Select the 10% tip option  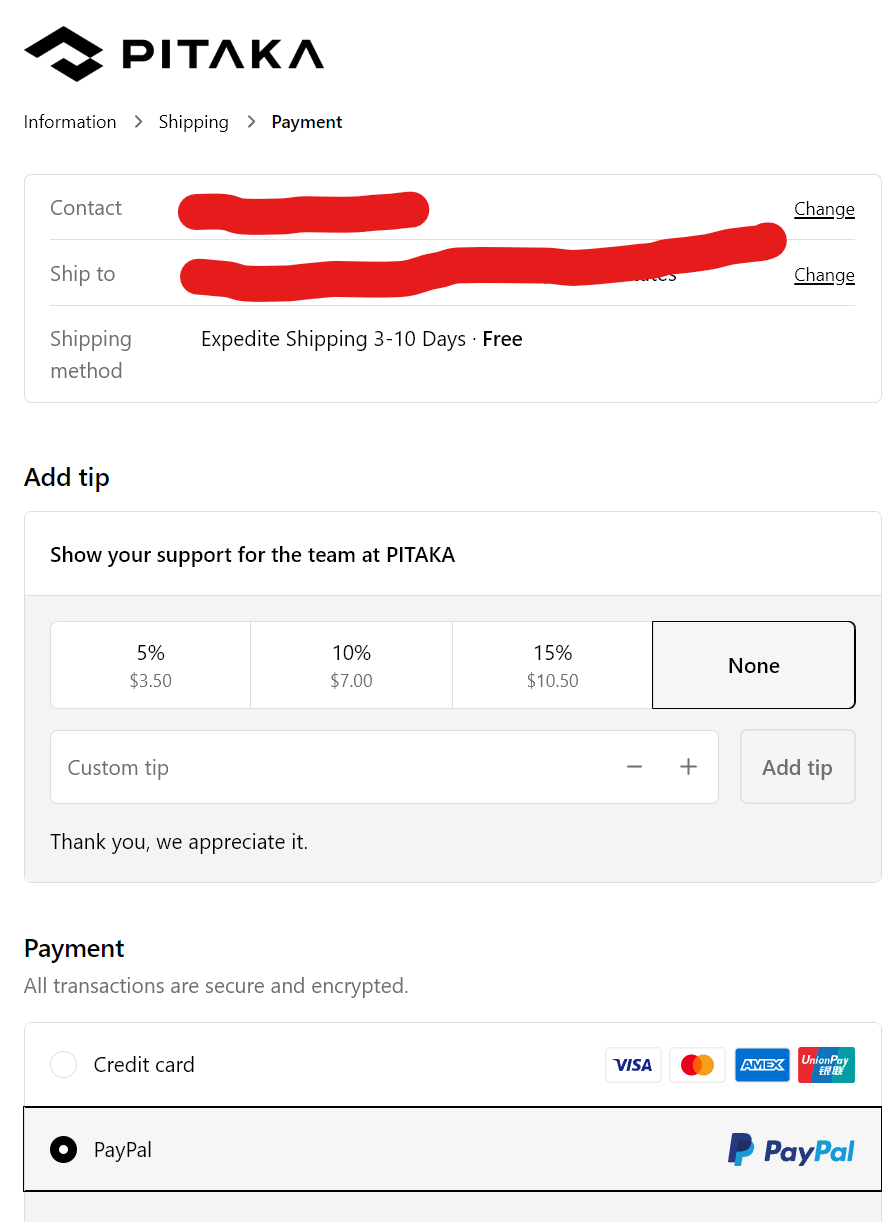pos(352,665)
